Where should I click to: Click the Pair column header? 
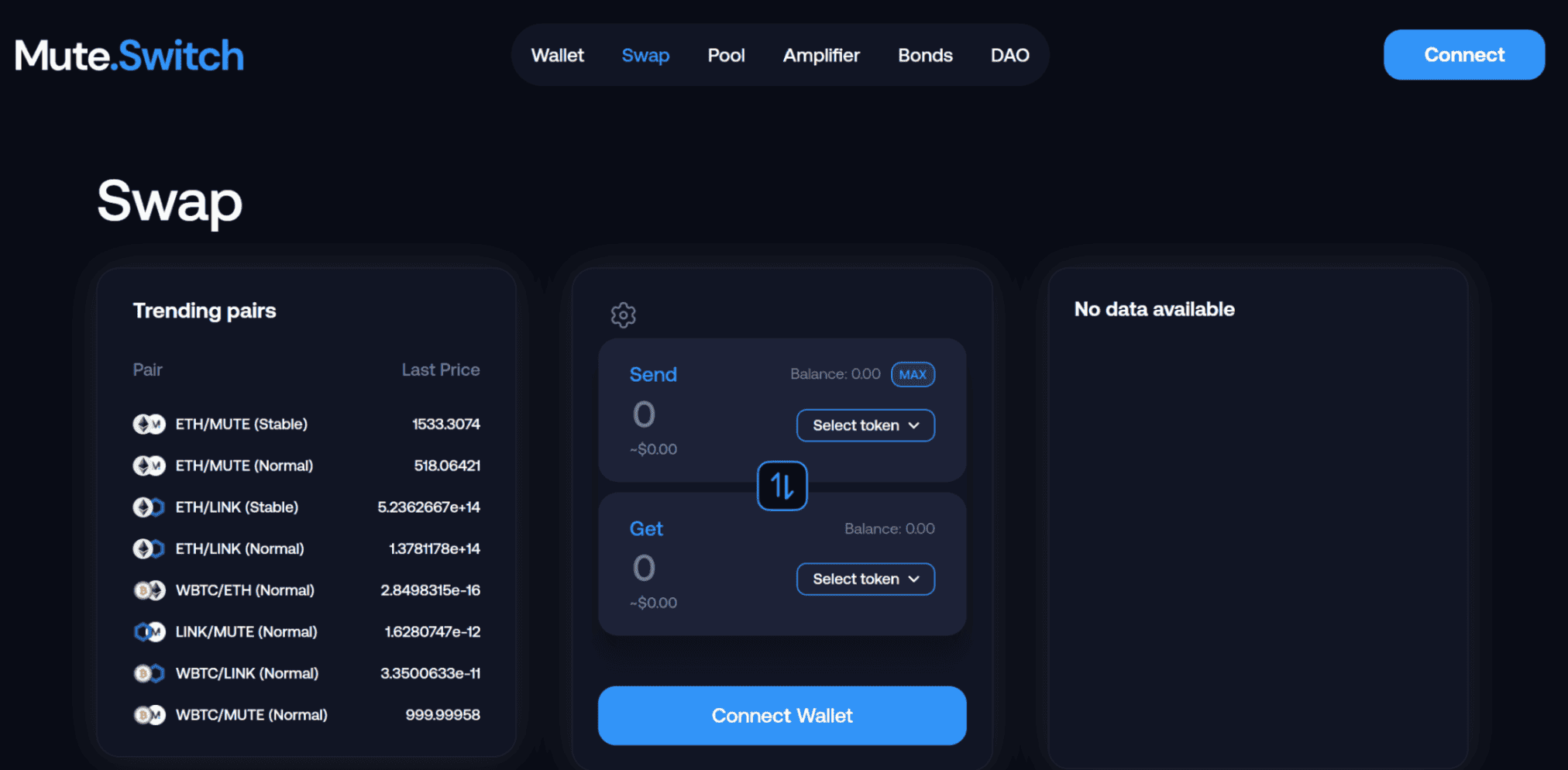pos(147,370)
